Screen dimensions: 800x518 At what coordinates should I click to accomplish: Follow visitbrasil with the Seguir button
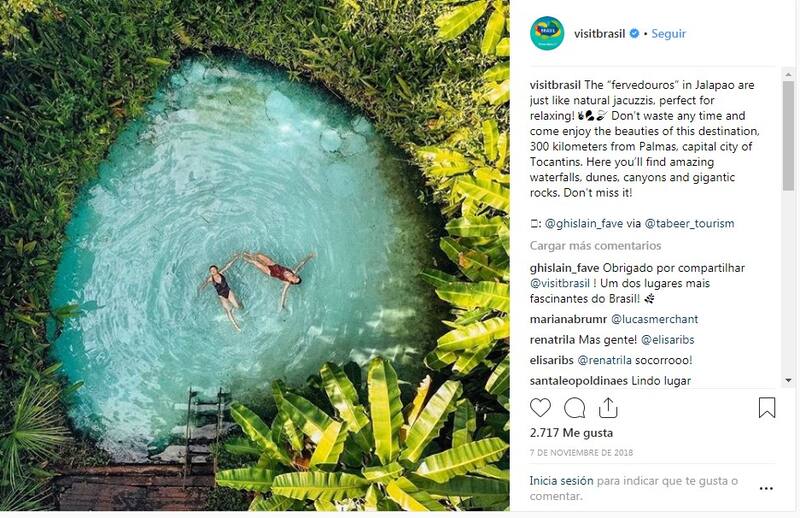669,34
